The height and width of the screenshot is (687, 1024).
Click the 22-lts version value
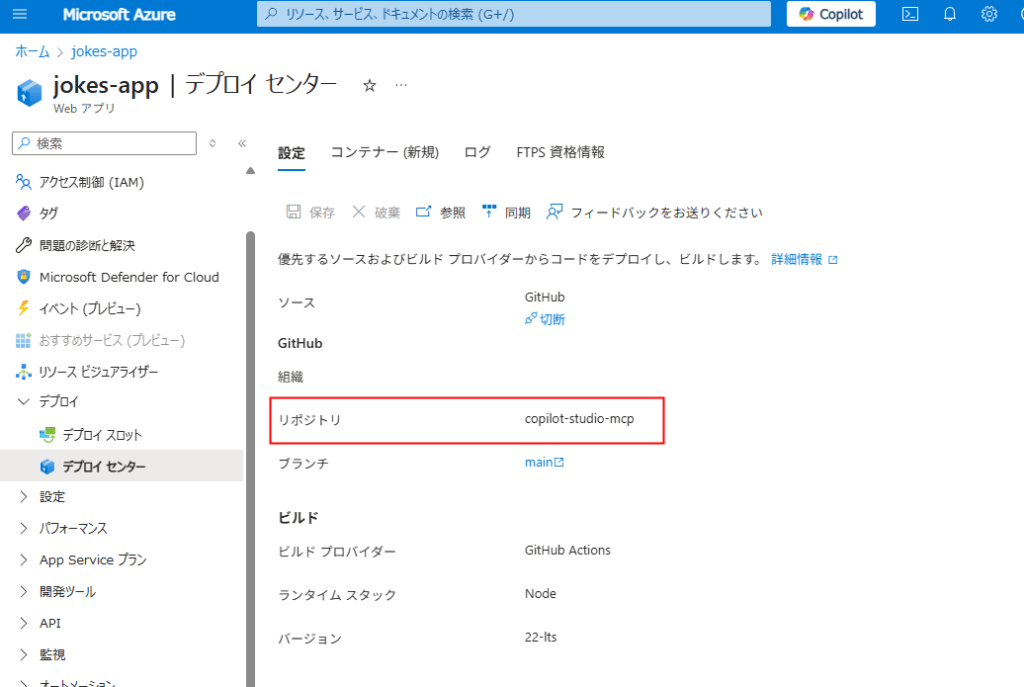click(x=541, y=637)
